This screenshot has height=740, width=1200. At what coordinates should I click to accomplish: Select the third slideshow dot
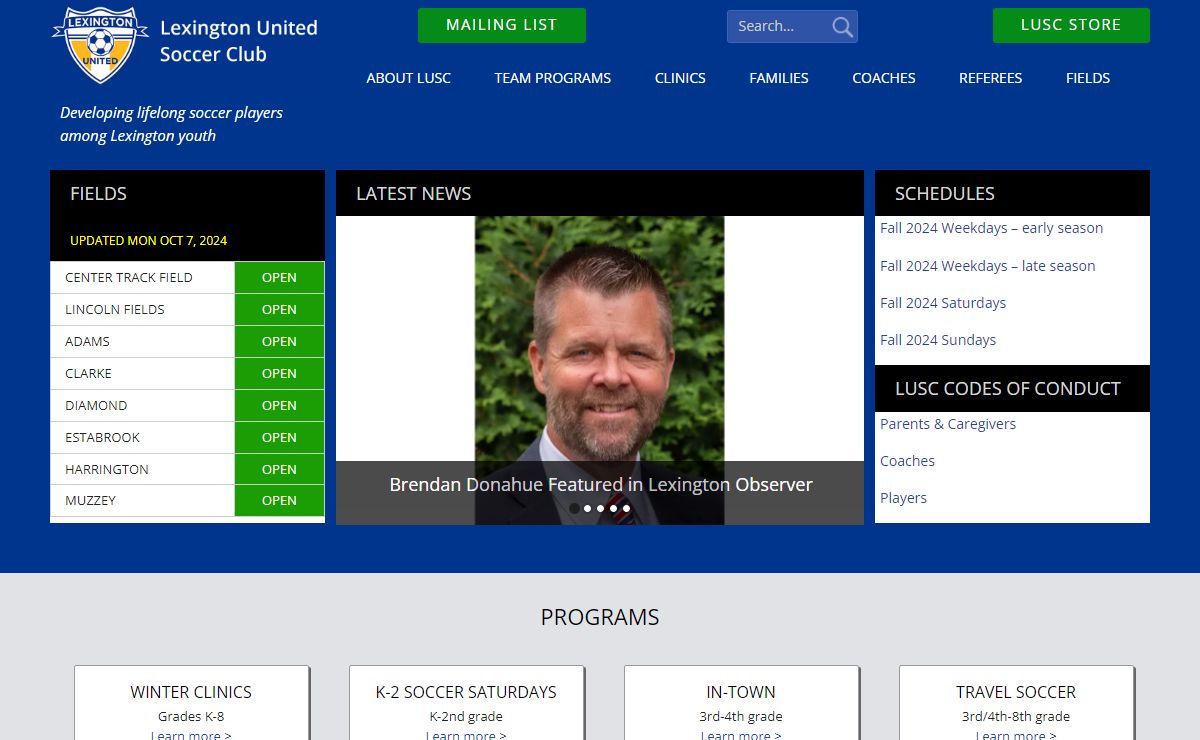[x=600, y=508]
